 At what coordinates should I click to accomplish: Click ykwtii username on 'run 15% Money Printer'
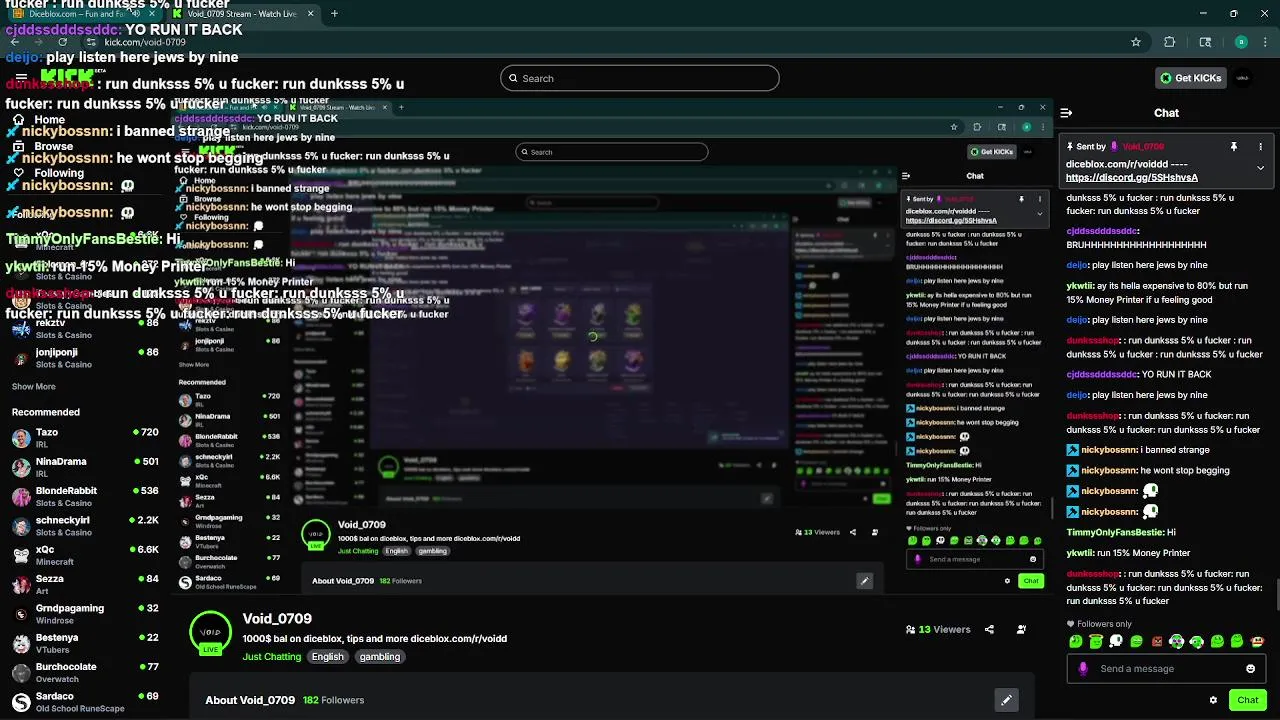pos(1080,553)
